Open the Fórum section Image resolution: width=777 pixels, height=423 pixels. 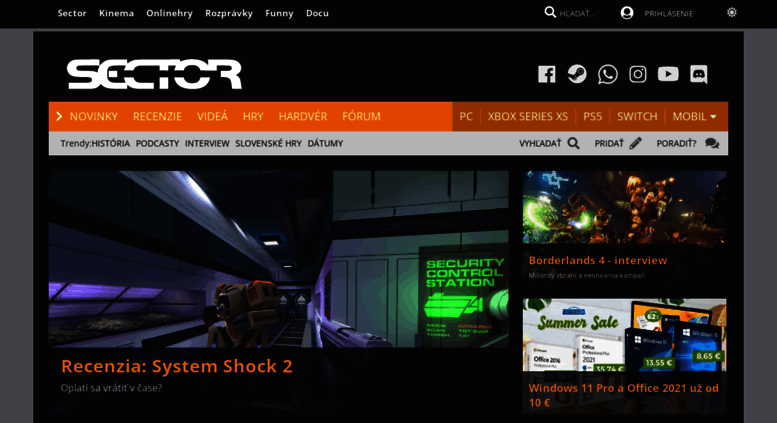tap(361, 116)
